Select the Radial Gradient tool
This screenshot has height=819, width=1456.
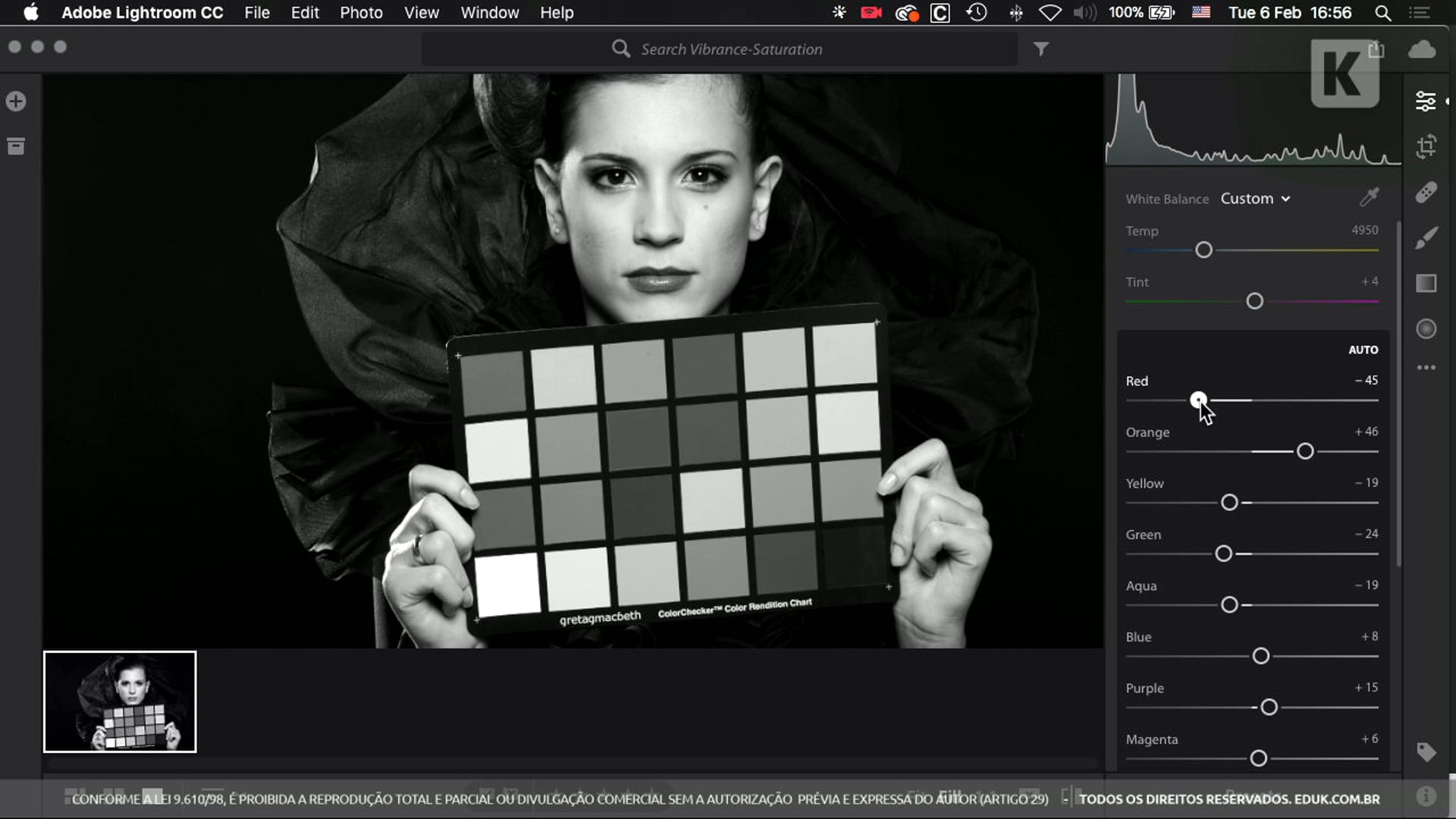click(x=1426, y=329)
